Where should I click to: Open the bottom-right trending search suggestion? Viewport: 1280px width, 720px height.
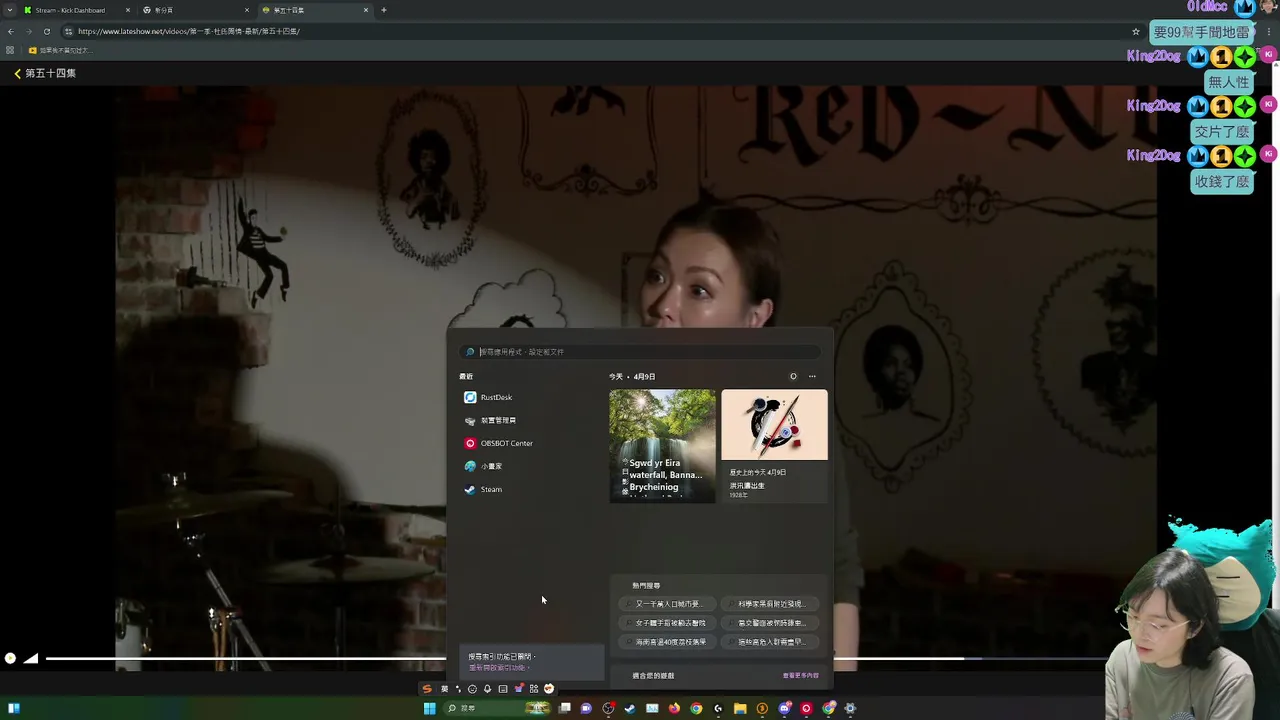pyautogui.click(x=770, y=642)
